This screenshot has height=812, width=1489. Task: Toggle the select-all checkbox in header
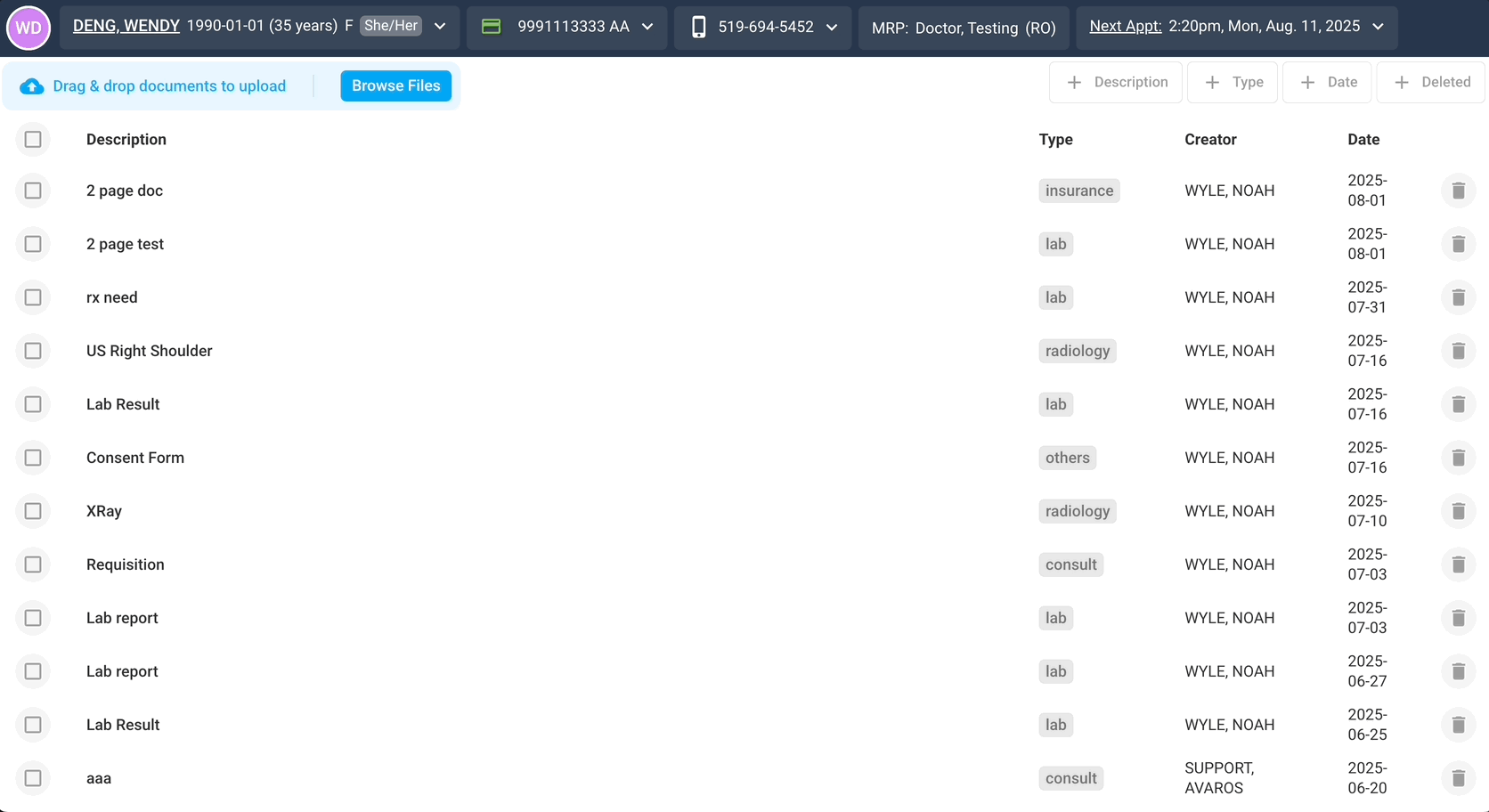pos(33,140)
